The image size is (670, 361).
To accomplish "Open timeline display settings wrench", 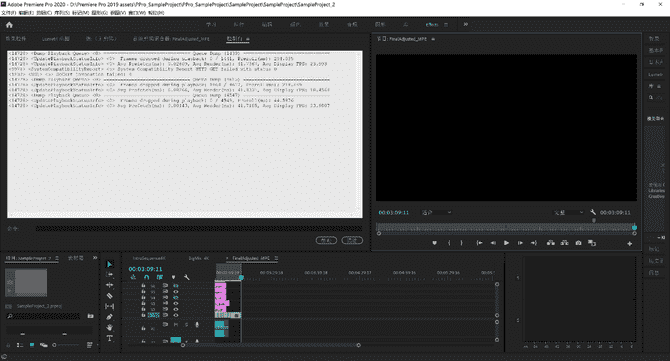I will click(x=187, y=277).
